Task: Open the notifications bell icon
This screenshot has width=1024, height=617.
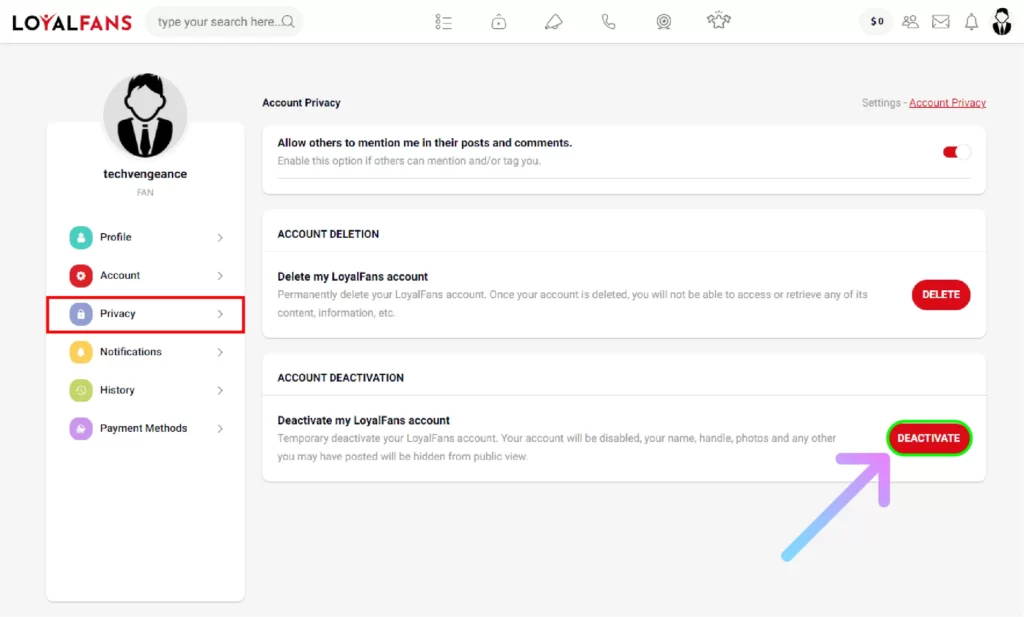Action: pos(972,22)
